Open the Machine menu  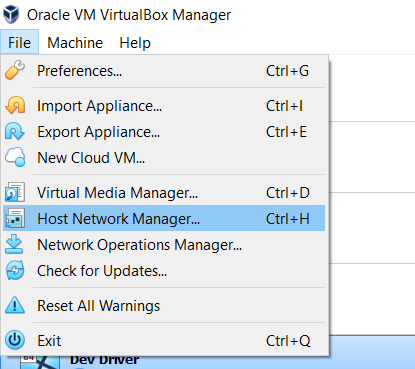tap(75, 43)
